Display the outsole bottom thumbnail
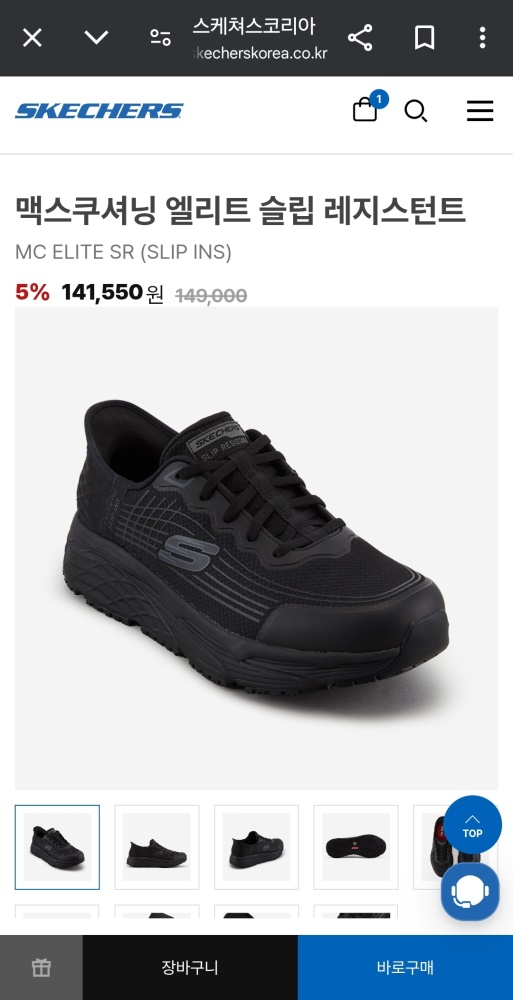This screenshot has width=513, height=1000. point(356,847)
